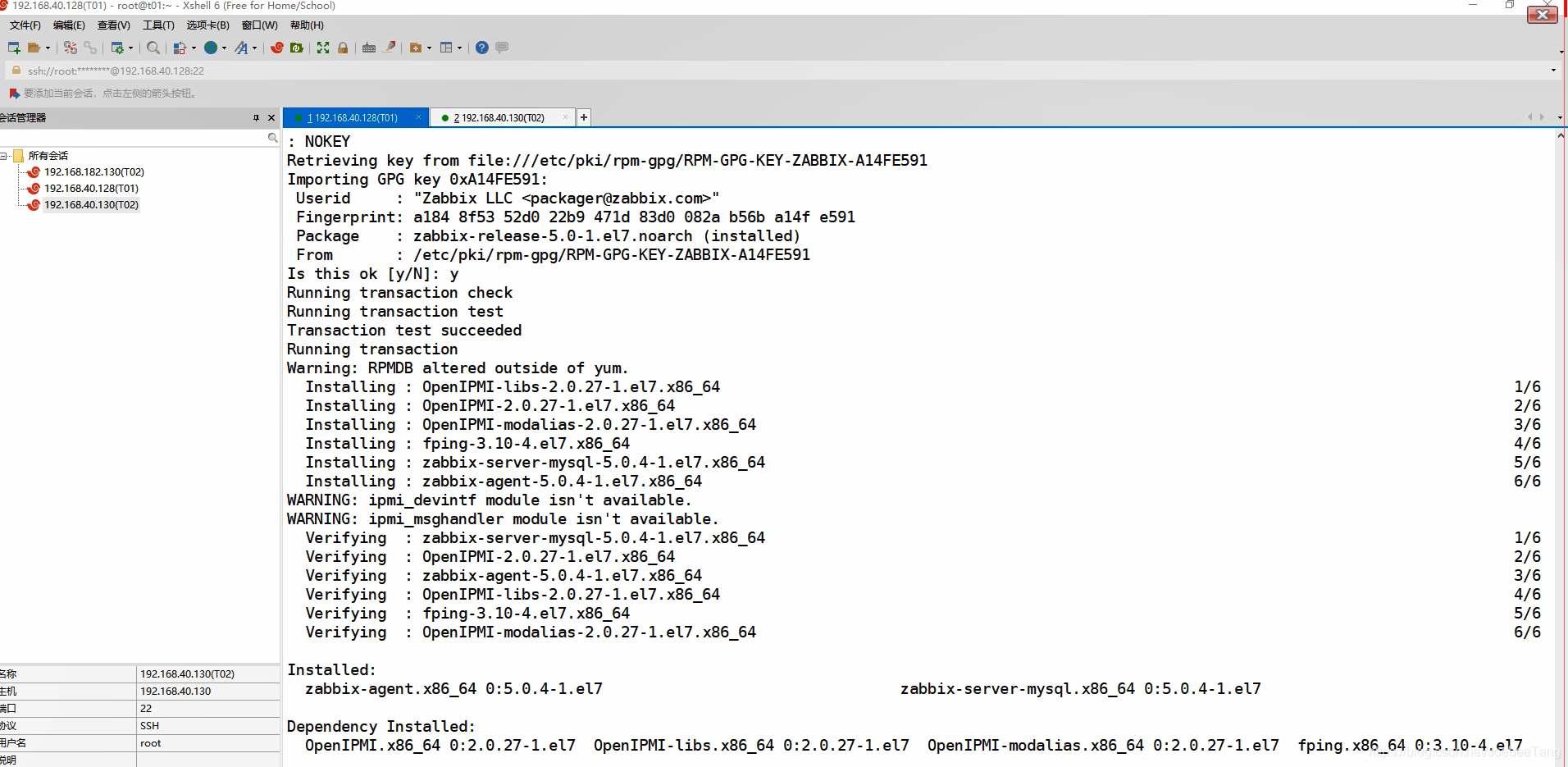Image resolution: width=1568 pixels, height=767 pixels.
Task: Click the color scheme toolbar icon
Action: (x=180, y=48)
